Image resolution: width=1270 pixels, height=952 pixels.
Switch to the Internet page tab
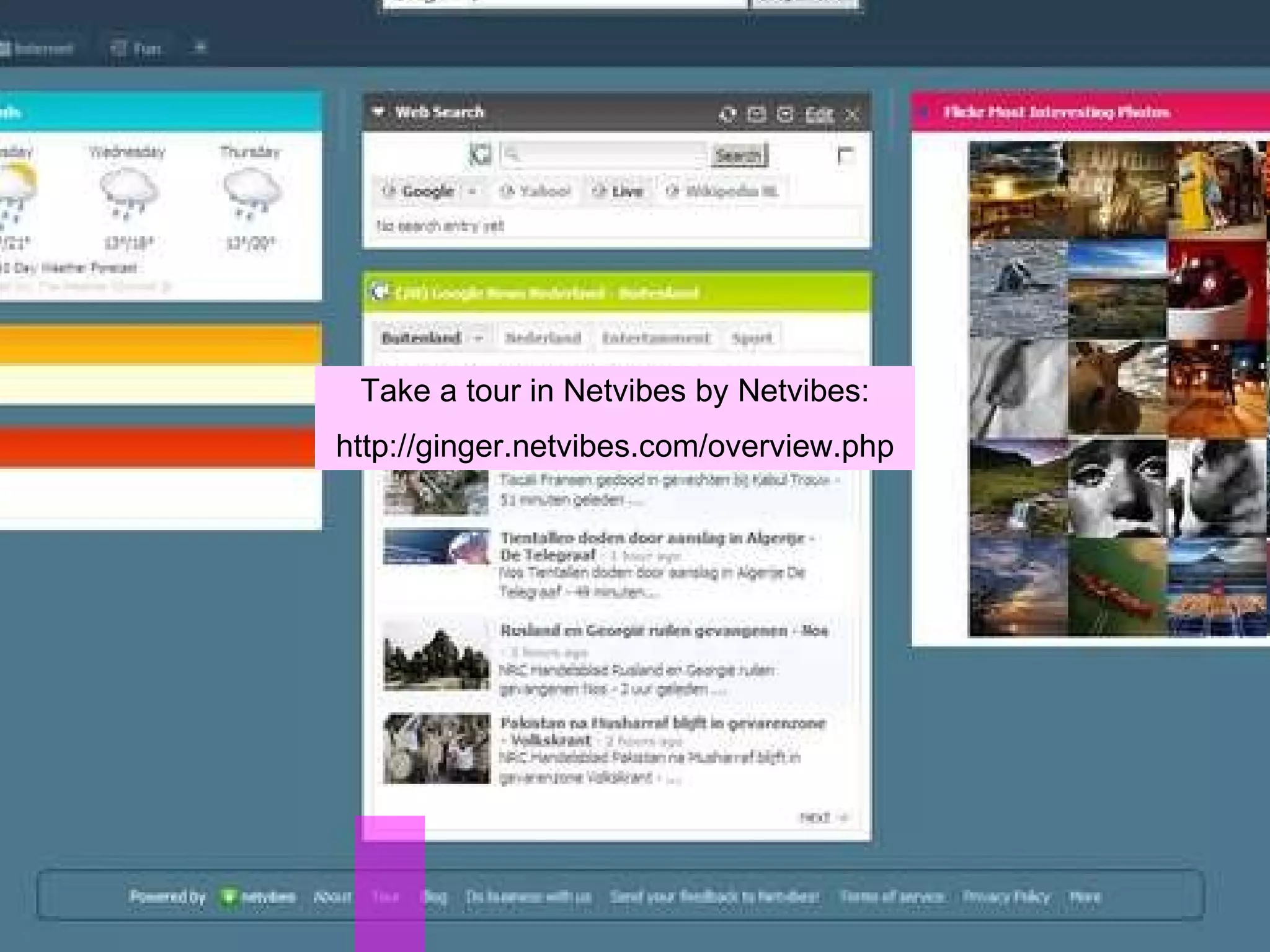pos(36,48)
